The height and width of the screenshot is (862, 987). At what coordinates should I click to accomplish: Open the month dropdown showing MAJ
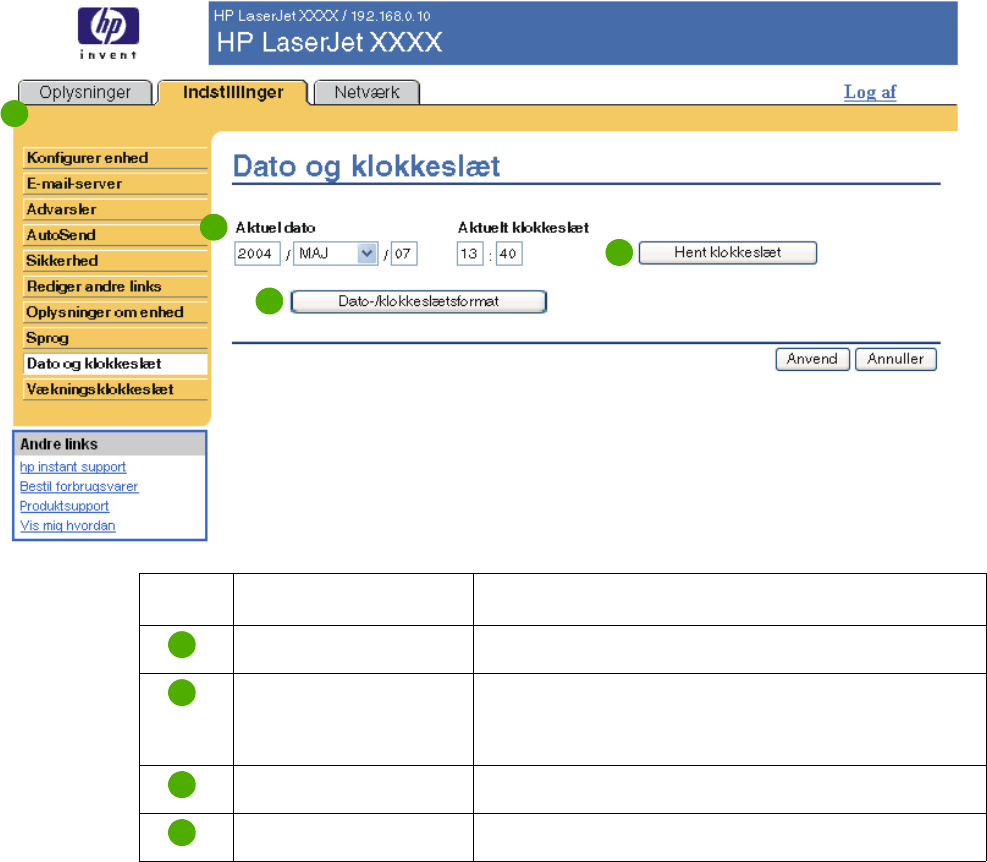(x=336, y=254)
